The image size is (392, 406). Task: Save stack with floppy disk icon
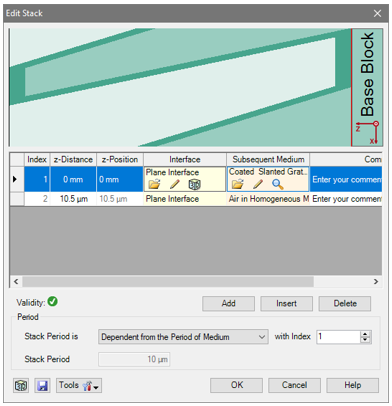tap(42, 386)
